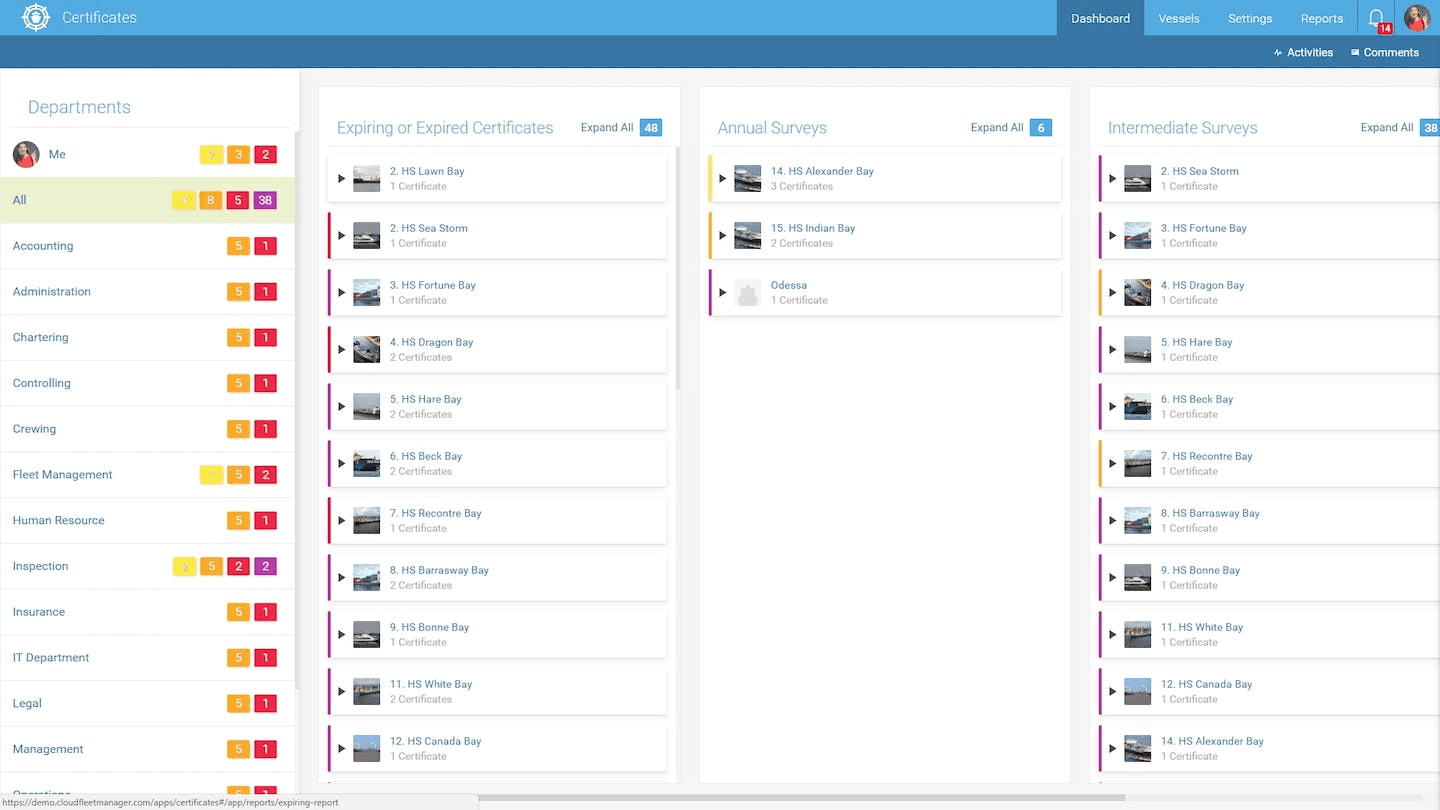Click the HS Indian Bay vessel thumbnail
The height and width of the screenshot is (810, 1440).
click(748, 236)
